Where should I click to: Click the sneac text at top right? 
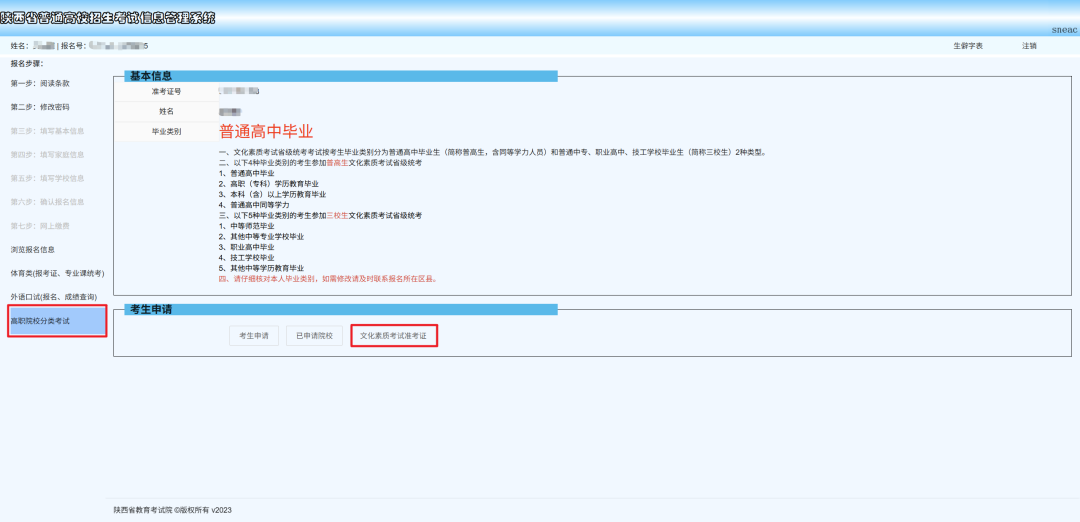click(x=1065, y=30)
